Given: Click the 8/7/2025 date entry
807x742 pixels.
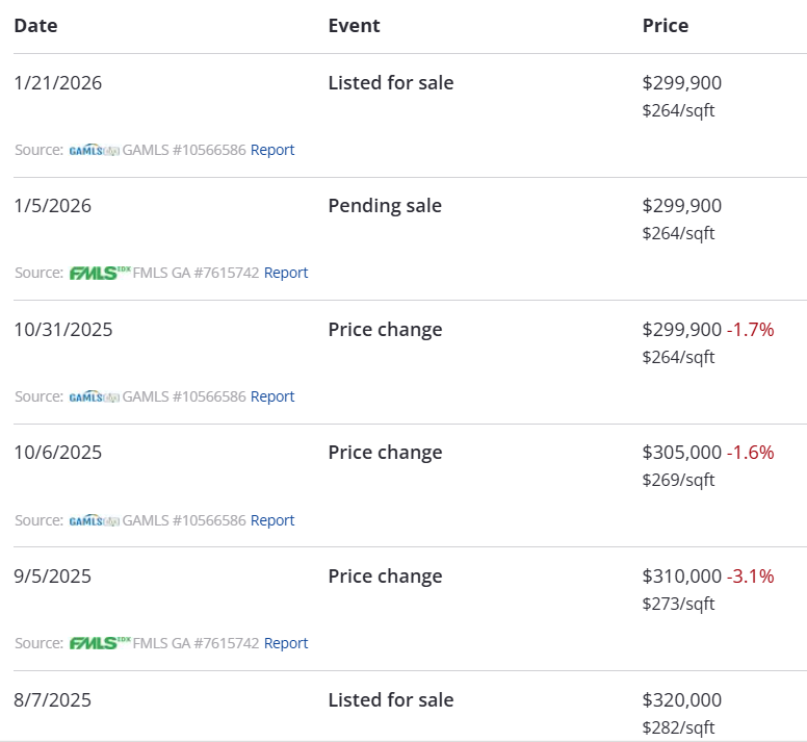Looking at the screenshot, I should point(52,700).
